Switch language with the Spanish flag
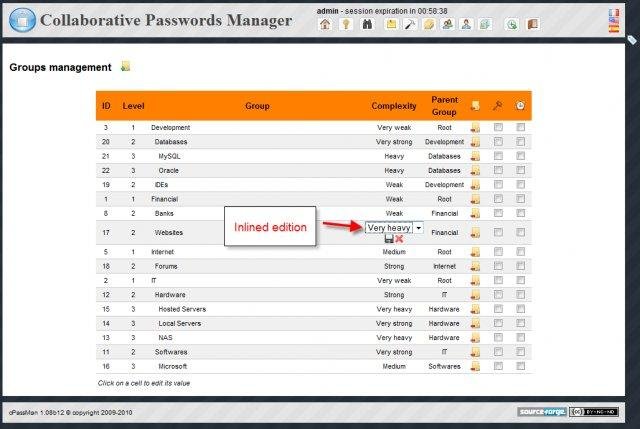Screen dimensions: 640x429 click(613, 29)
